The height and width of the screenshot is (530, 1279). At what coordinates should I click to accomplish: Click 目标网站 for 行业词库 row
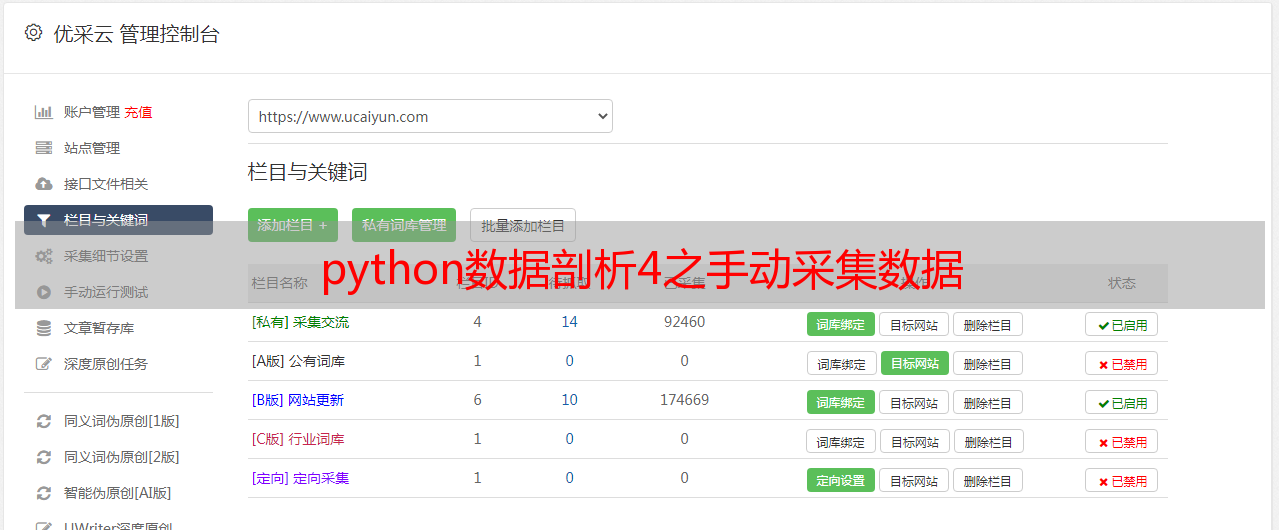click(x=915, y=441)
